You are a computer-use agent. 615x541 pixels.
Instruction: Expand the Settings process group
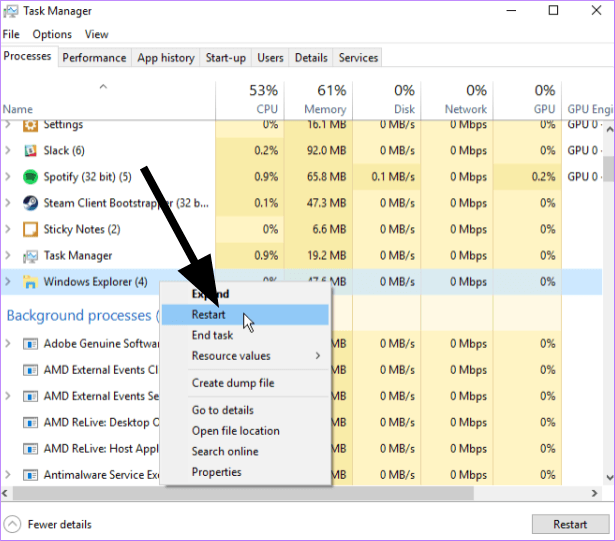(x=7, y=125)
